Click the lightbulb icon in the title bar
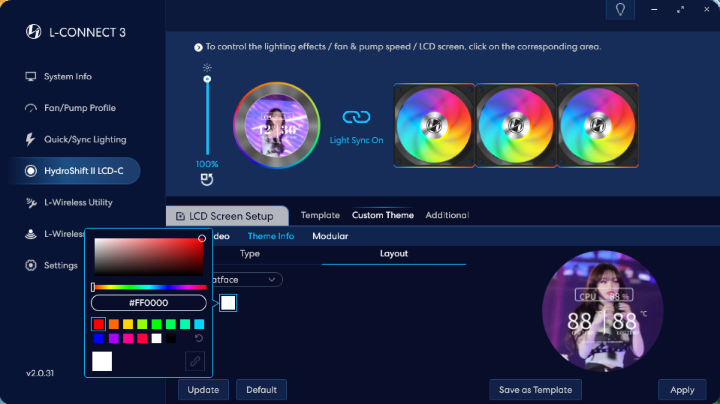720x404 pixels. pos(620,10)
